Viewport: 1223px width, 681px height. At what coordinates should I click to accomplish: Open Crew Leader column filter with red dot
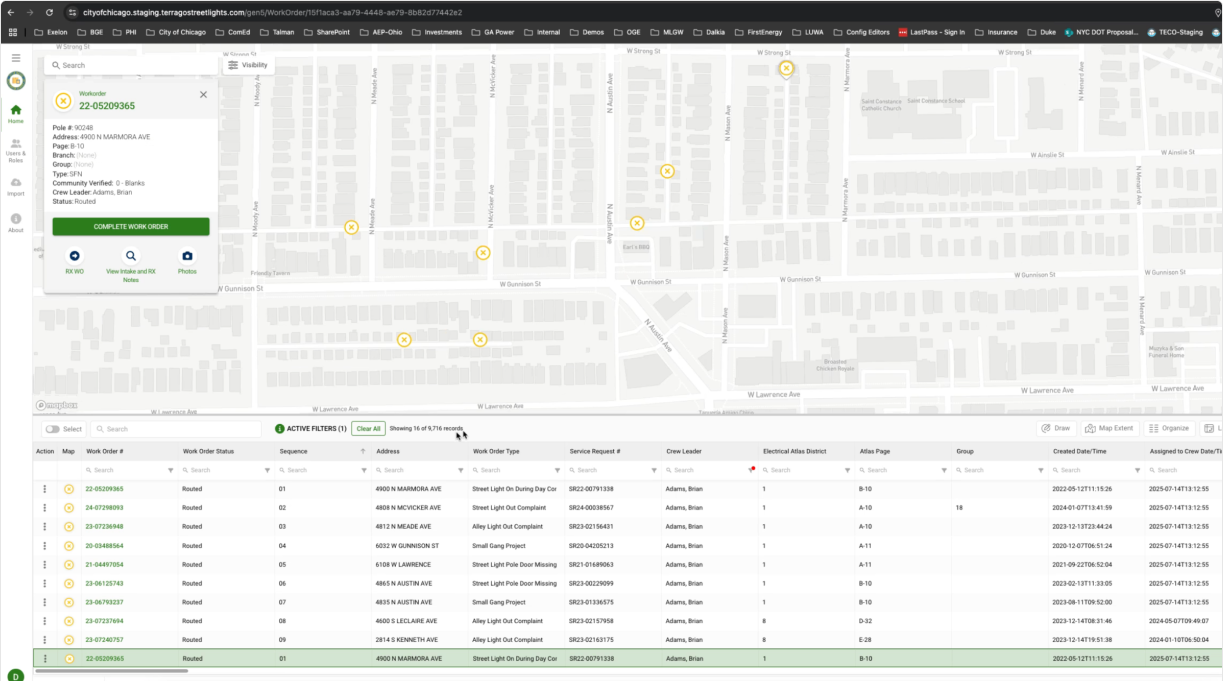[751, 470]
